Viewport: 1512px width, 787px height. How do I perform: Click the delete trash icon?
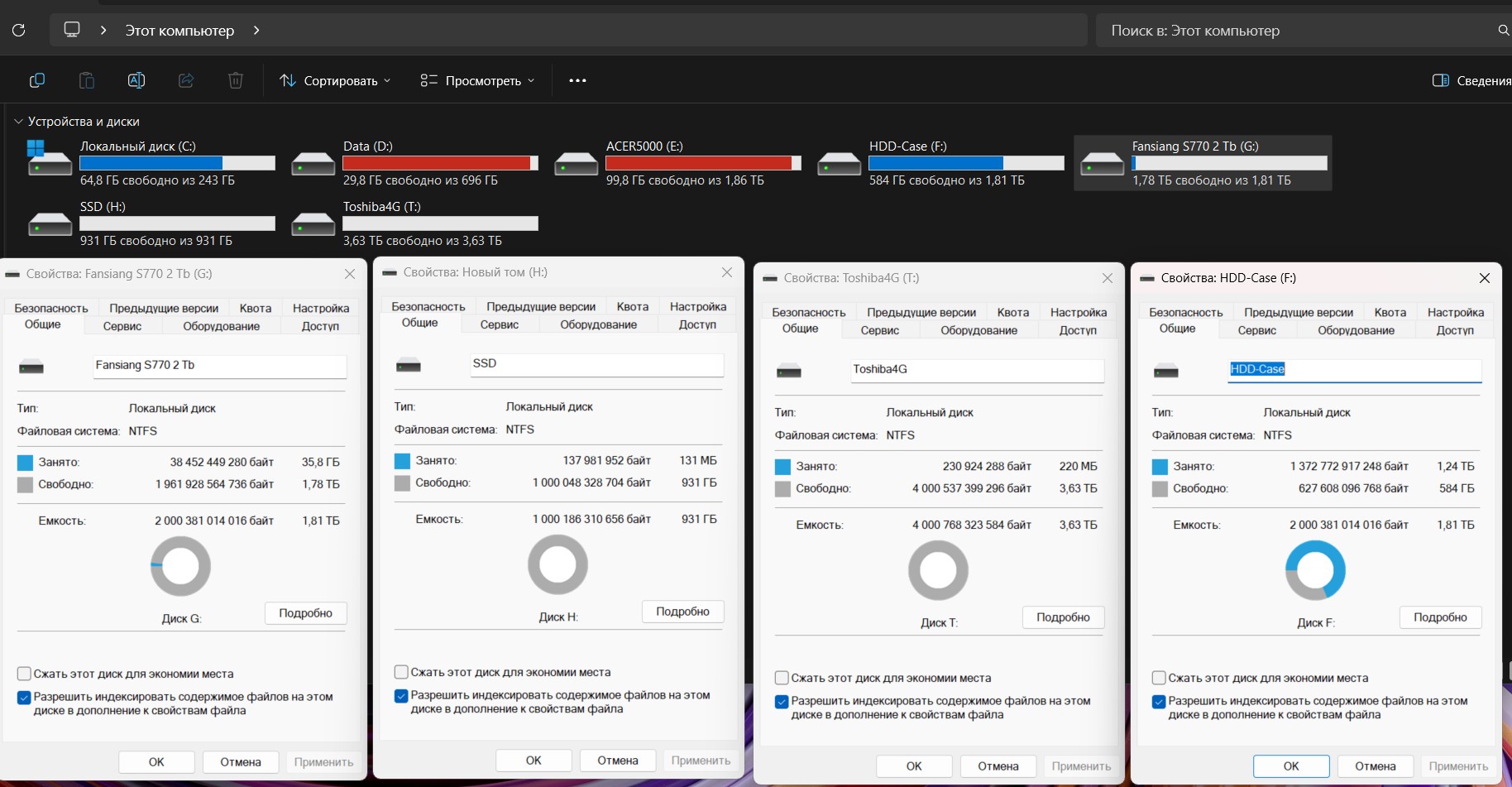click(236, 80)
